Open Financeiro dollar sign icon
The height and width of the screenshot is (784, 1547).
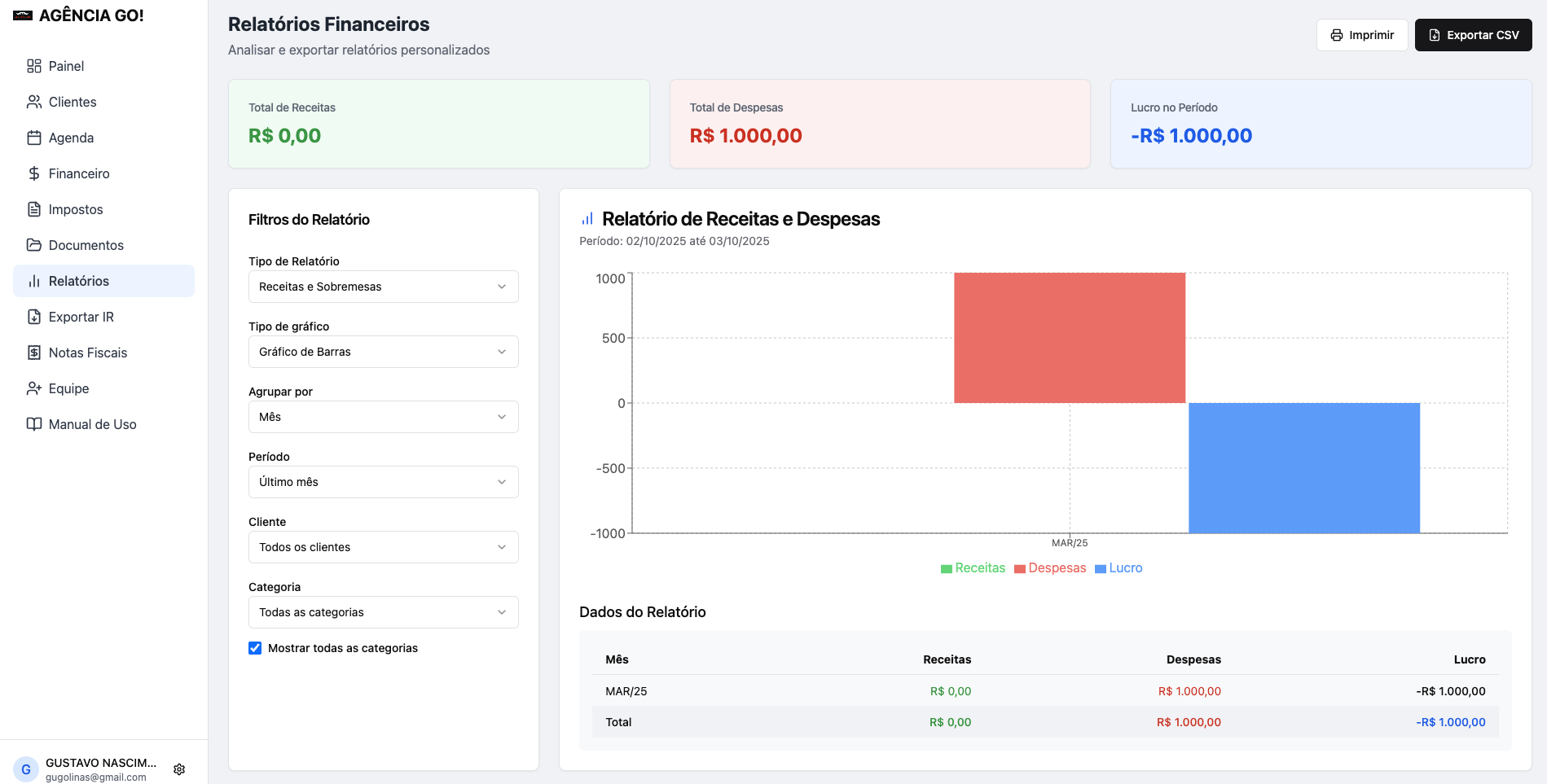pyautogui.click(x=34, y=173)
